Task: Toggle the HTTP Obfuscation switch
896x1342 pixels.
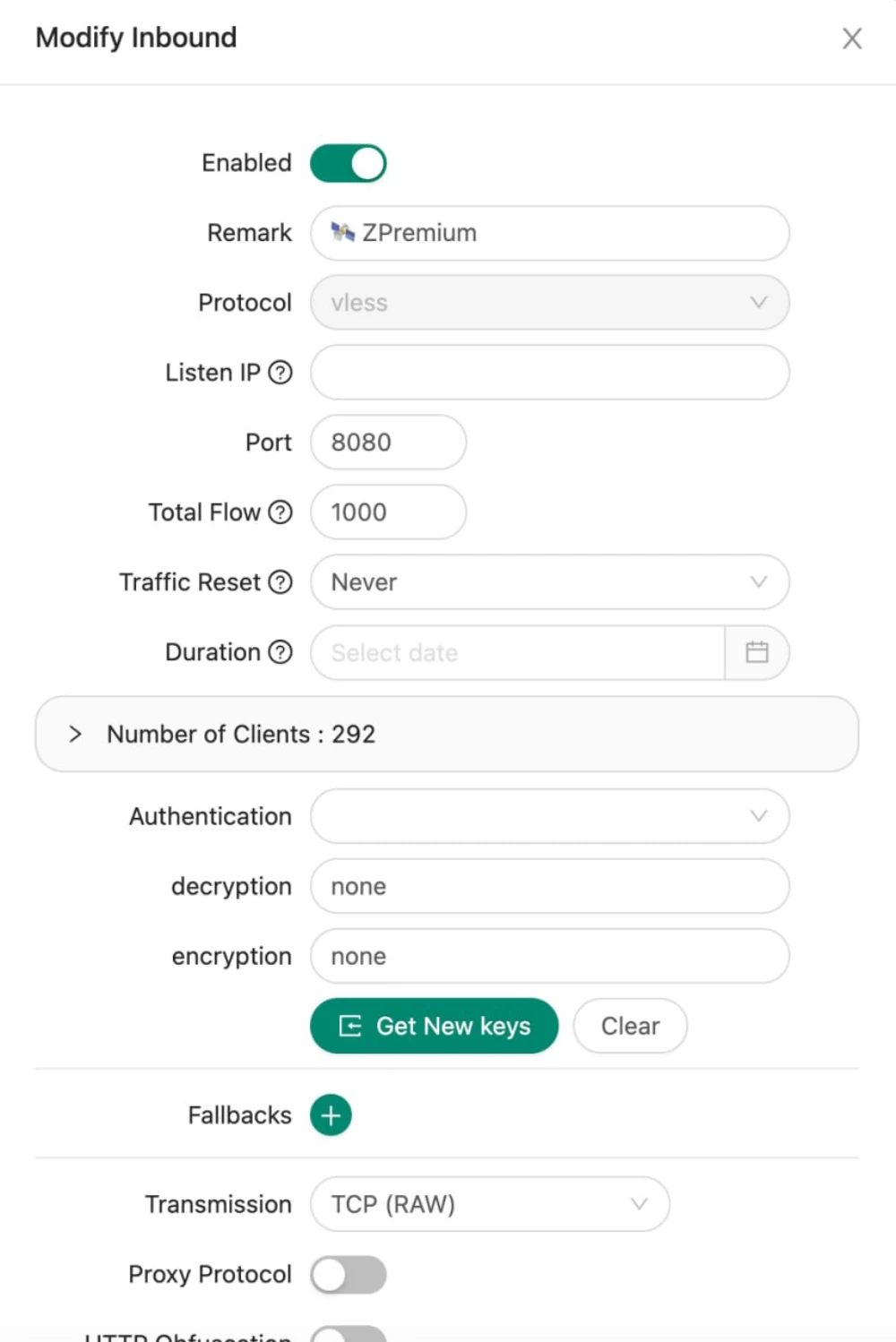Action: pos(349,1335)
